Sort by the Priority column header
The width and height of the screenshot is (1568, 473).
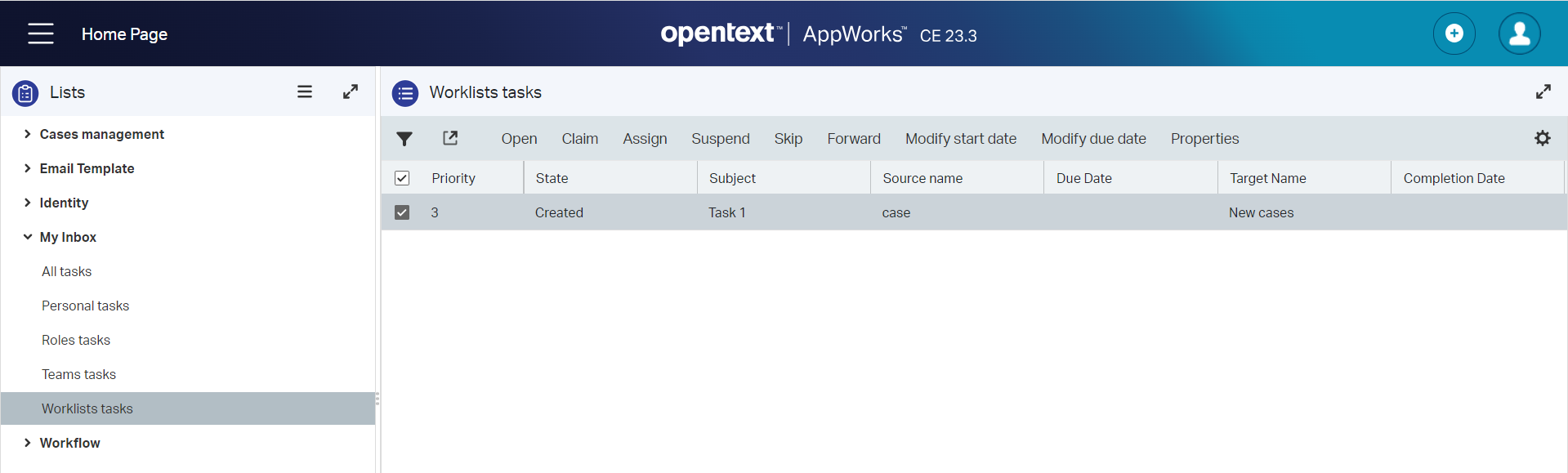tap(453, 178)
